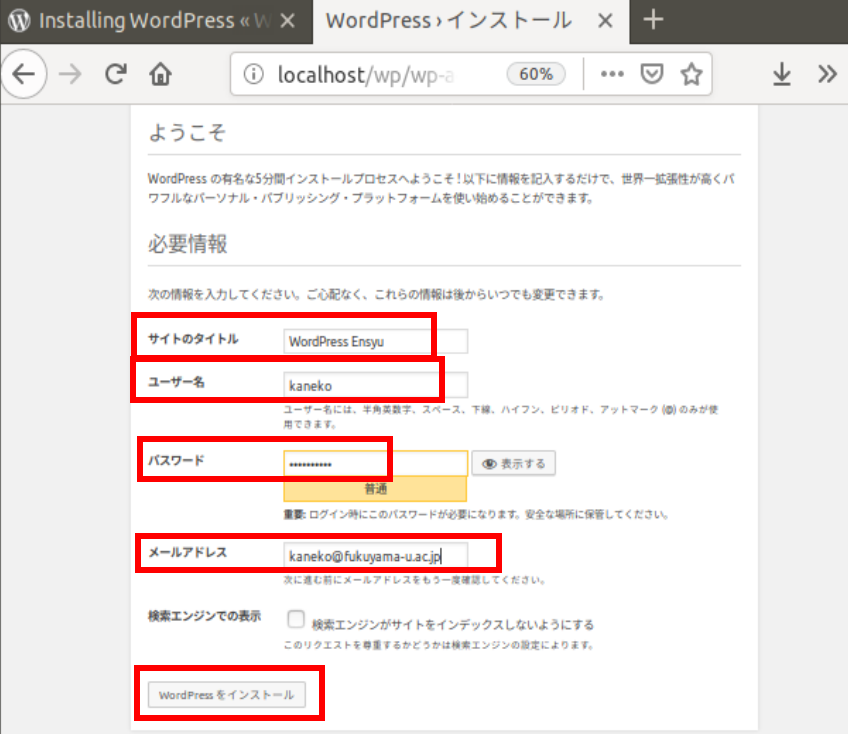Focus the サイトのタイトル text field
The width and height of the screenshot is (848, 734).
(375, 341)
